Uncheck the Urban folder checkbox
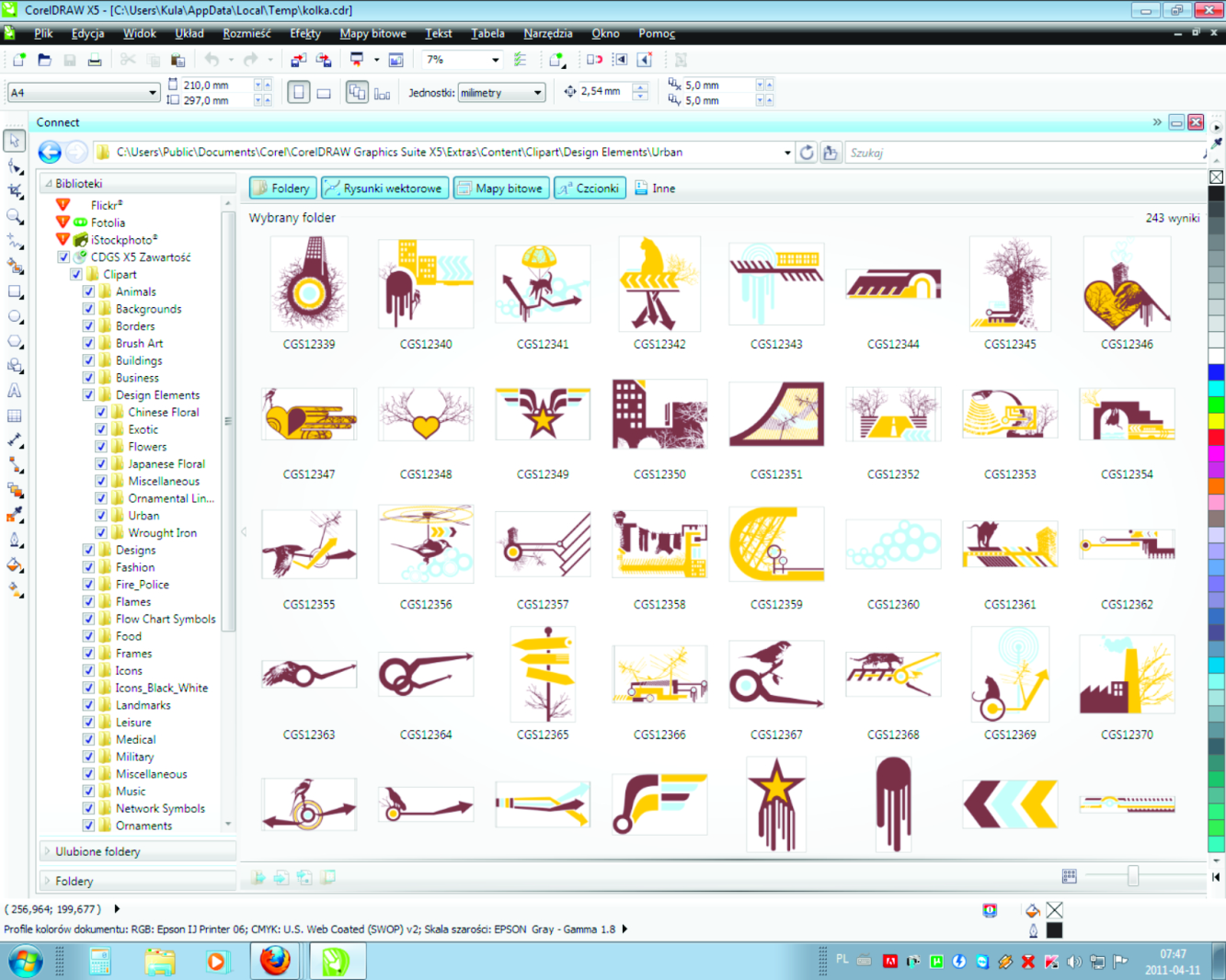Viewport: 1226px width, 980px height. coord(101,516)
